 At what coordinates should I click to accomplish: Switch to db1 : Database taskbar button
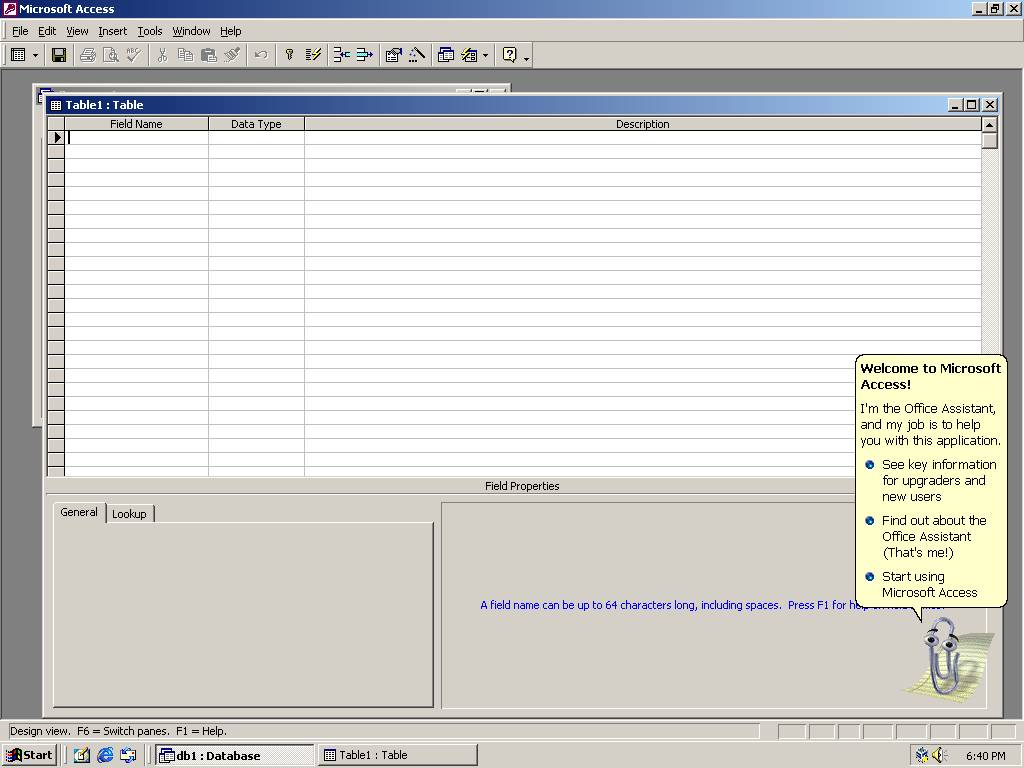tap(235, 755)
